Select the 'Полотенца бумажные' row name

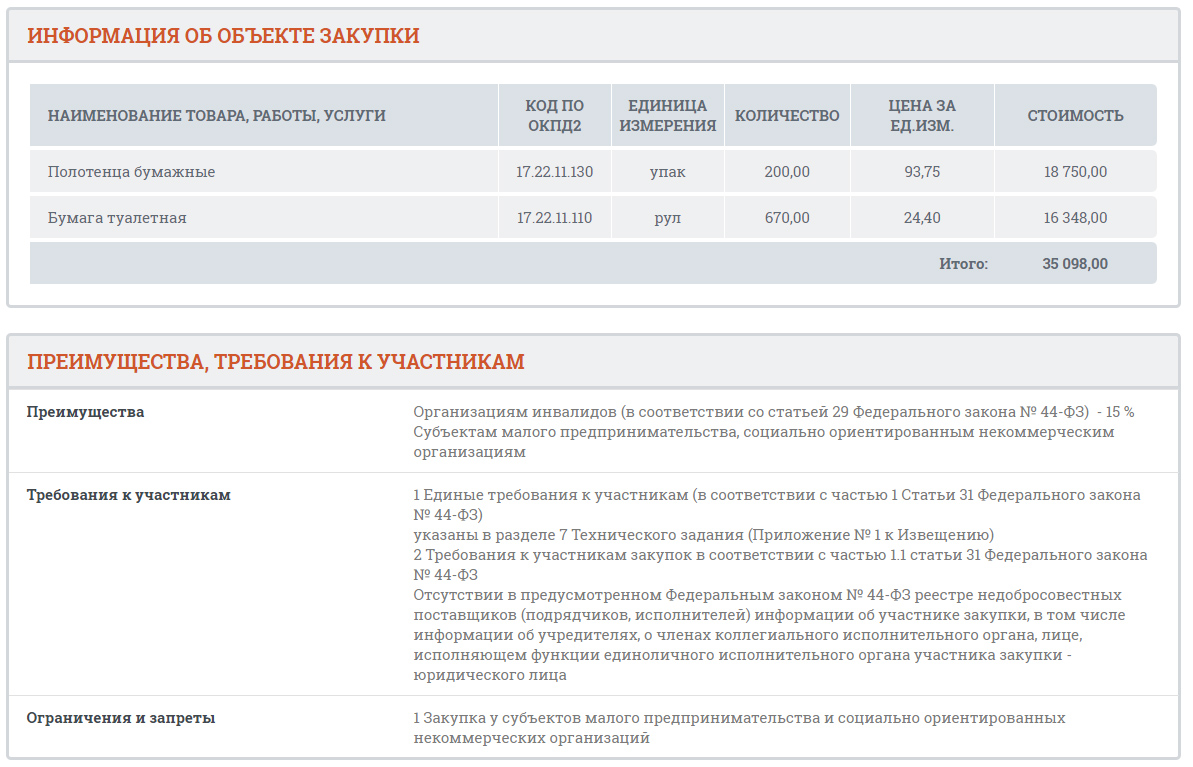click(x=131, y=172)
